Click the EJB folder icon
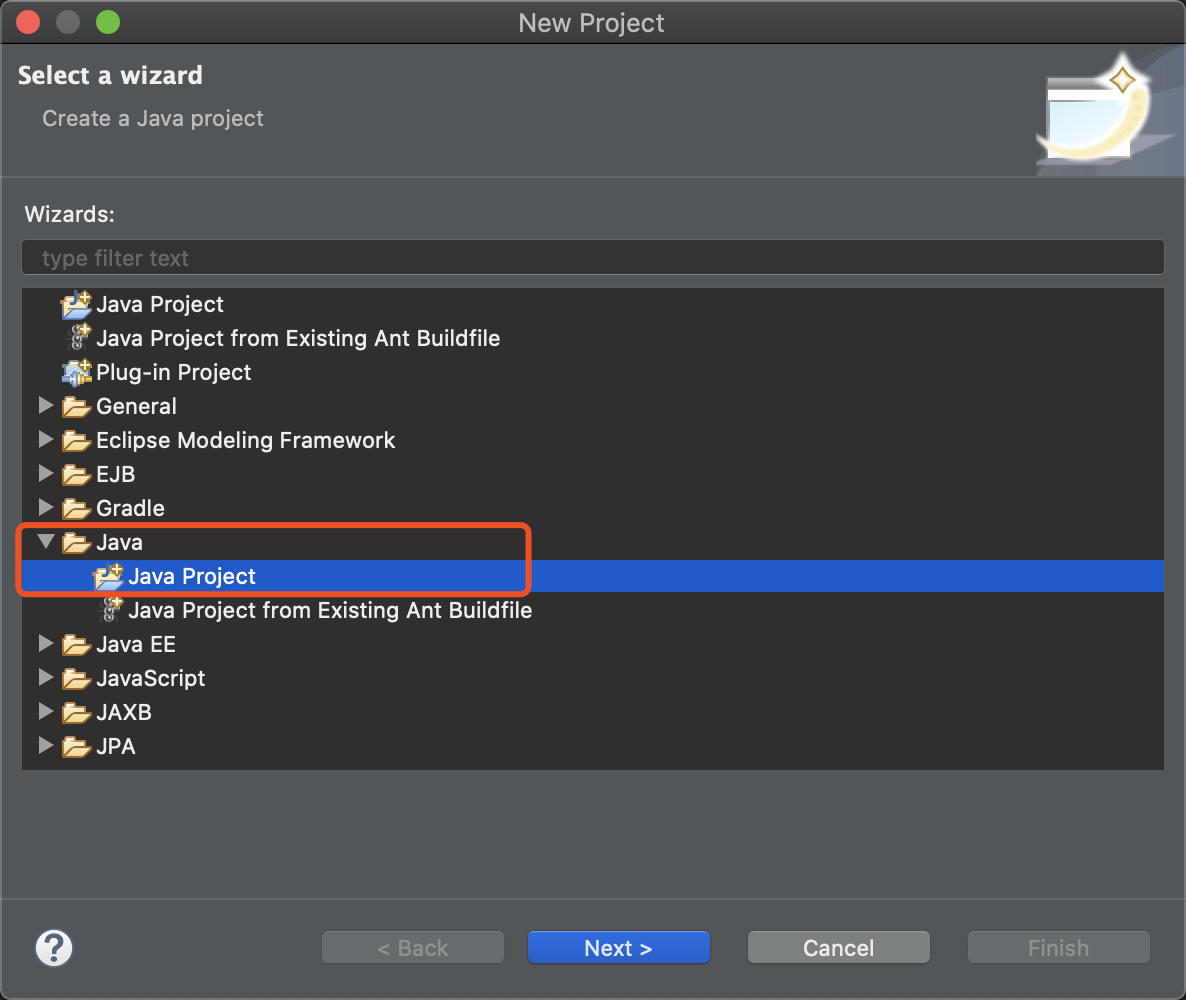 [76, 475]
